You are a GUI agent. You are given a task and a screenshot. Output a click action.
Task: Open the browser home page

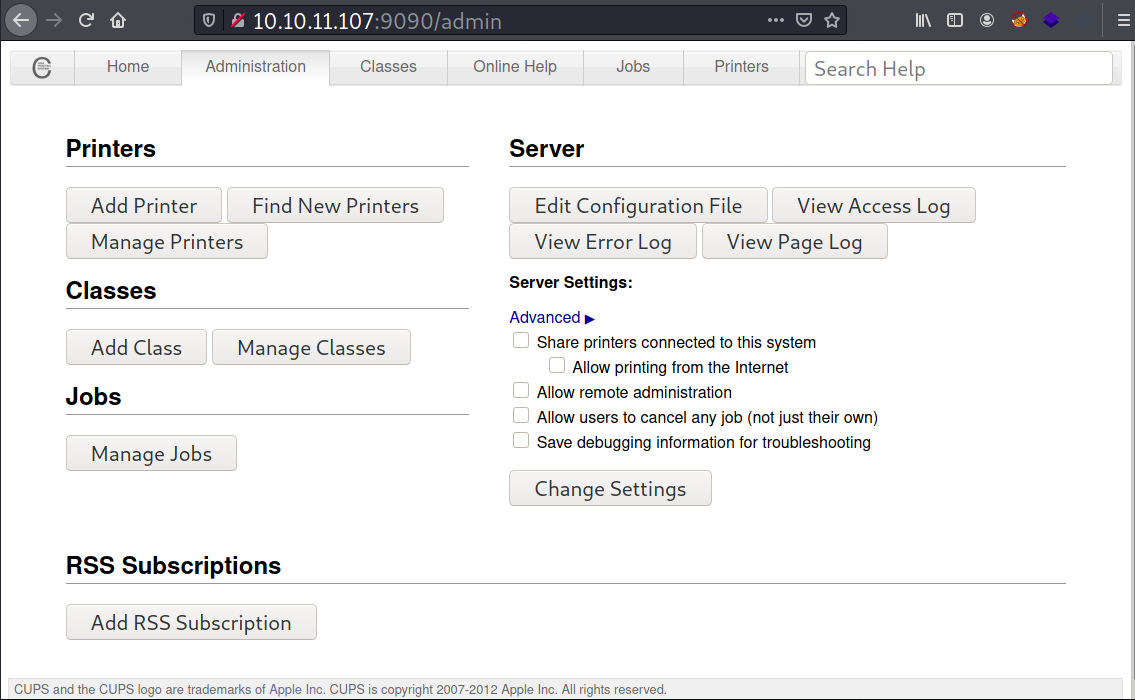tap(118, 20)
